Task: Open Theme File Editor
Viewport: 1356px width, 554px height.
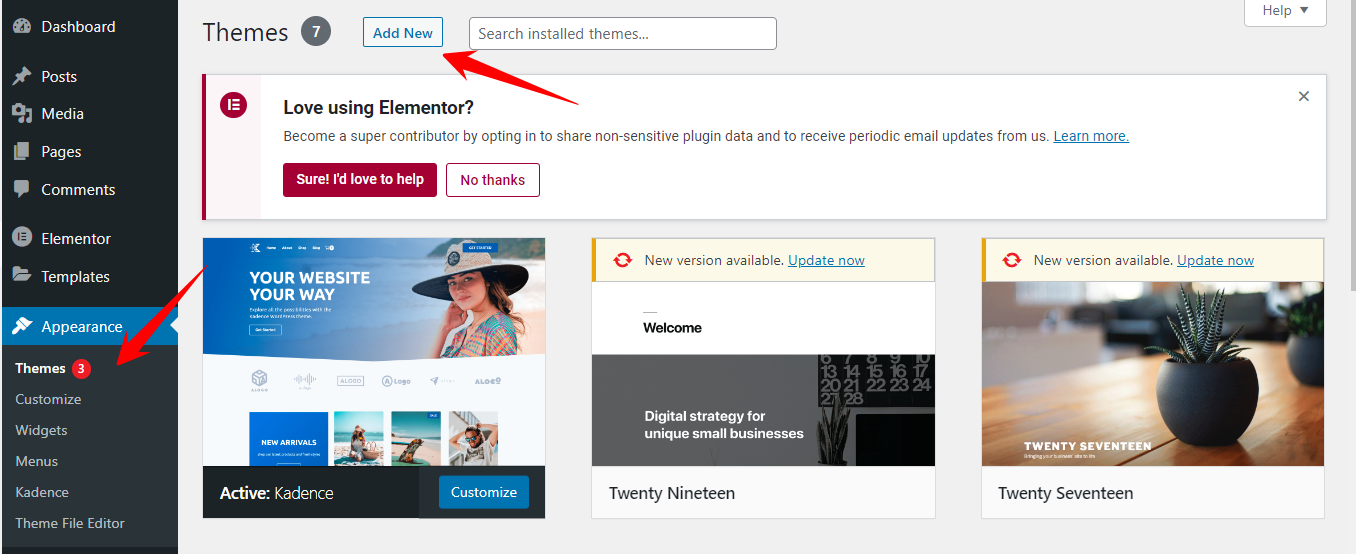Action: [70, 523]
